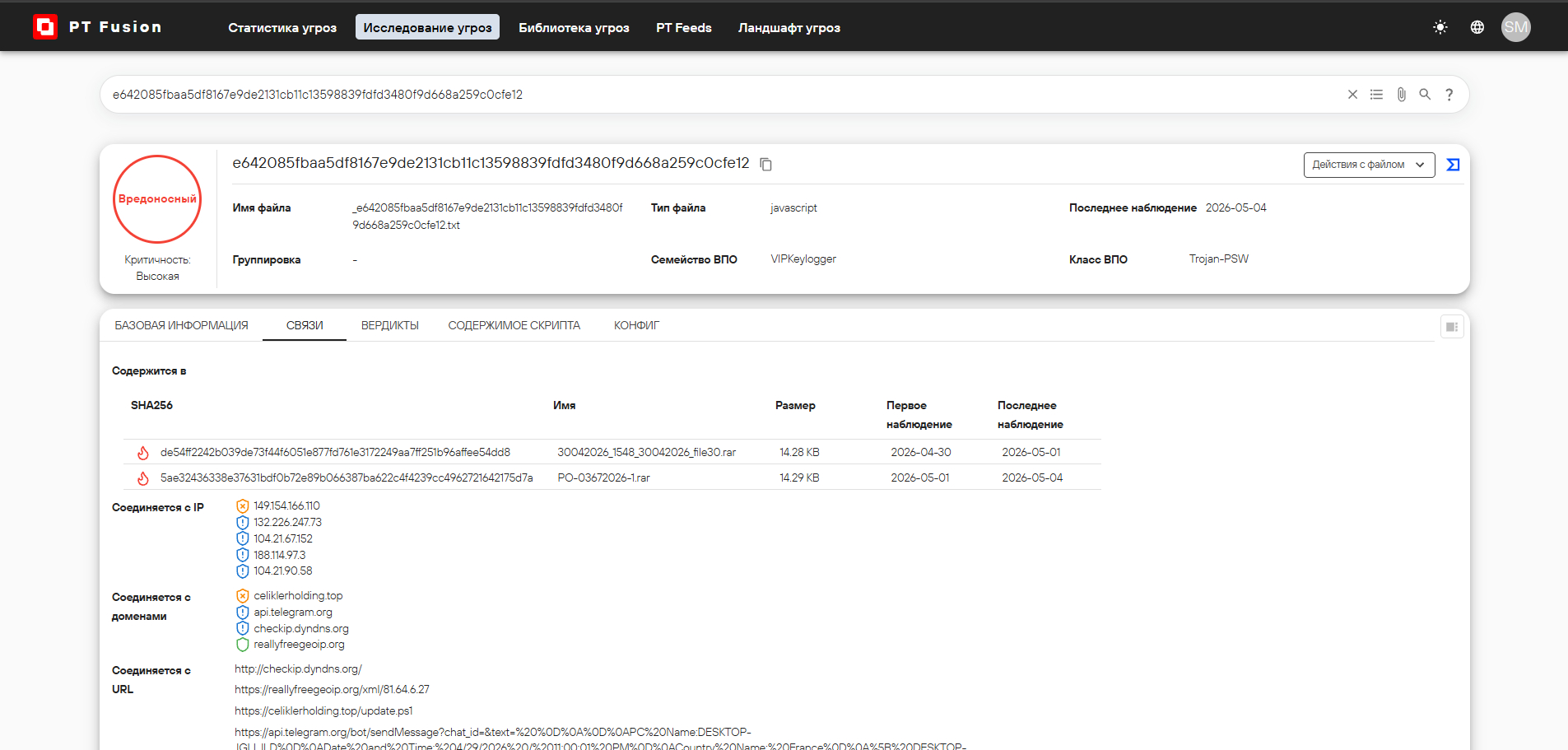Open domain checkip.dyndns.org link
The width and height of the screenshot is (1568, 750).
point(301,629)
